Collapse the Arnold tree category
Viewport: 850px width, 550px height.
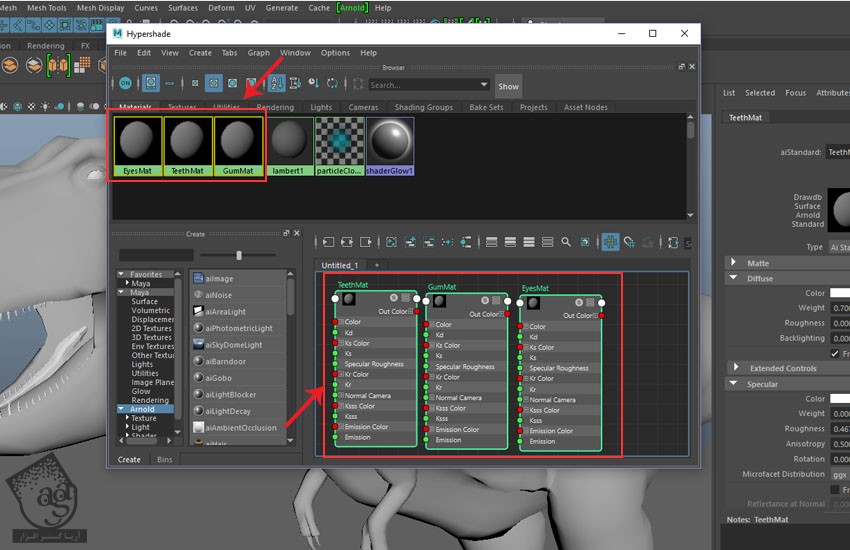point(121,409)
